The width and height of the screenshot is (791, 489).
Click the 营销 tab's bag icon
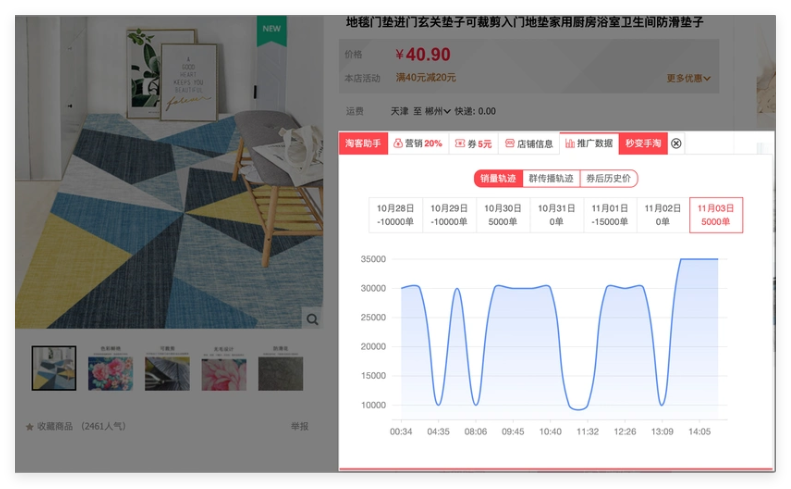click(x=398, y=143)
